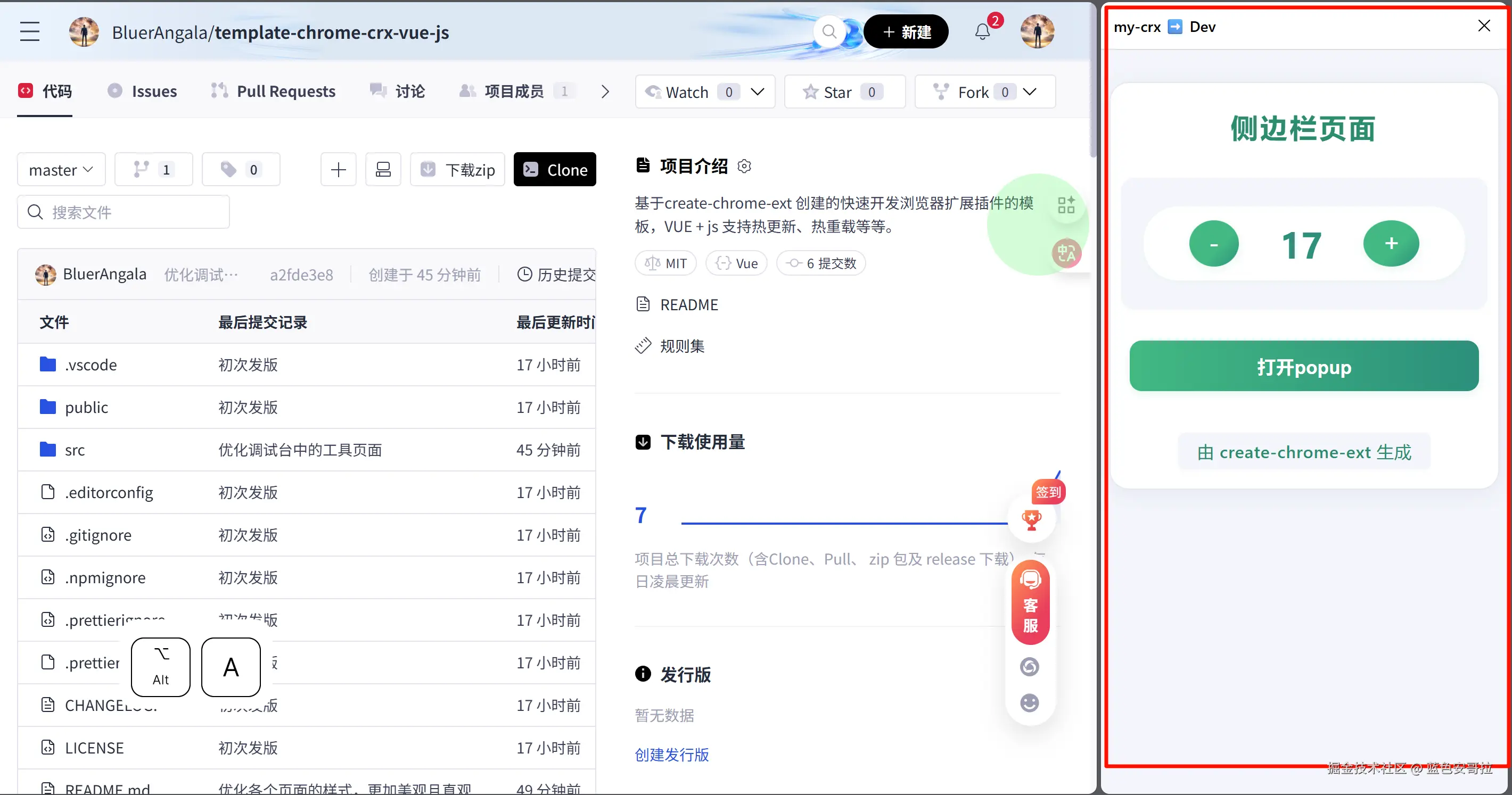Decrease counter with minus button
Screen dimensions: 1512x795
click(x=1213, y=244)
